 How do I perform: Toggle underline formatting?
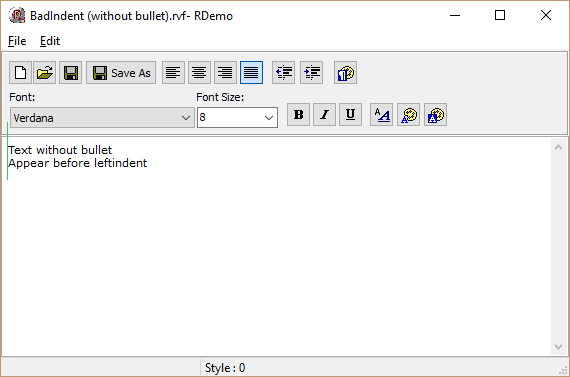[x=350, y=115]
